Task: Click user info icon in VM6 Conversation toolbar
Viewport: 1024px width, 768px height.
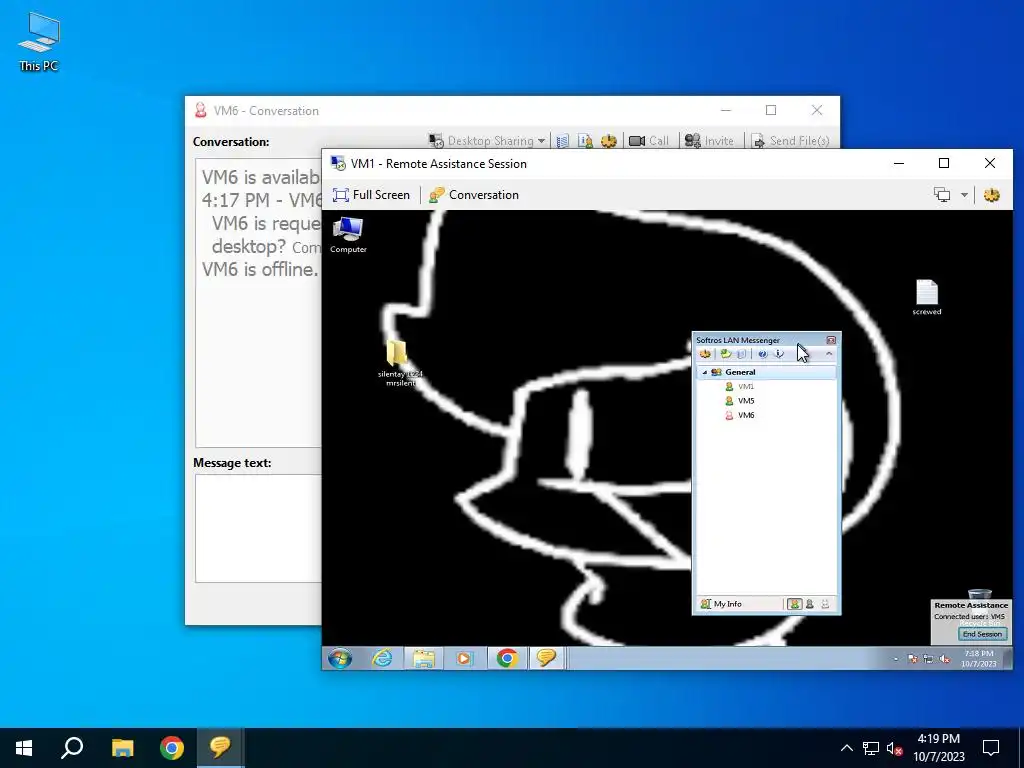Action: 585,140
